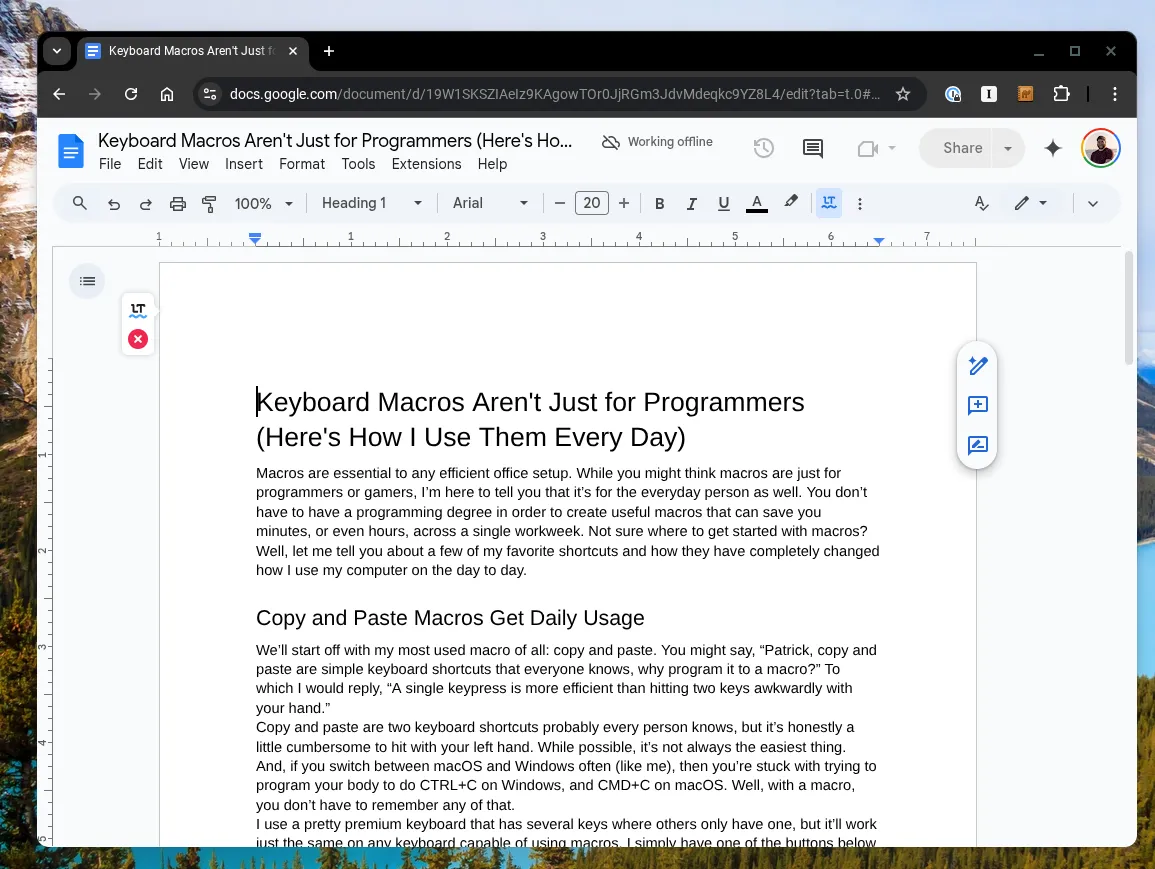
Task: Click the print icon in toolbar
Action: (x=178, y=204)
